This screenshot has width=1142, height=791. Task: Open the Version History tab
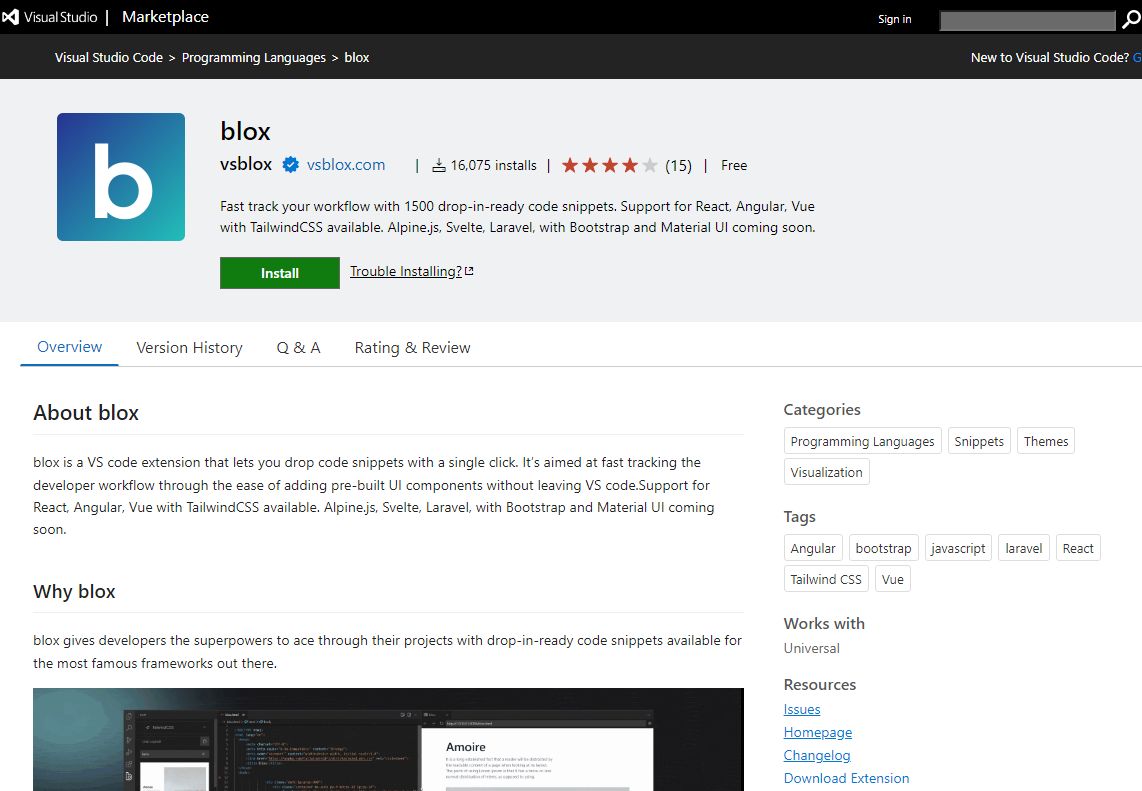(x=189, y=347)
